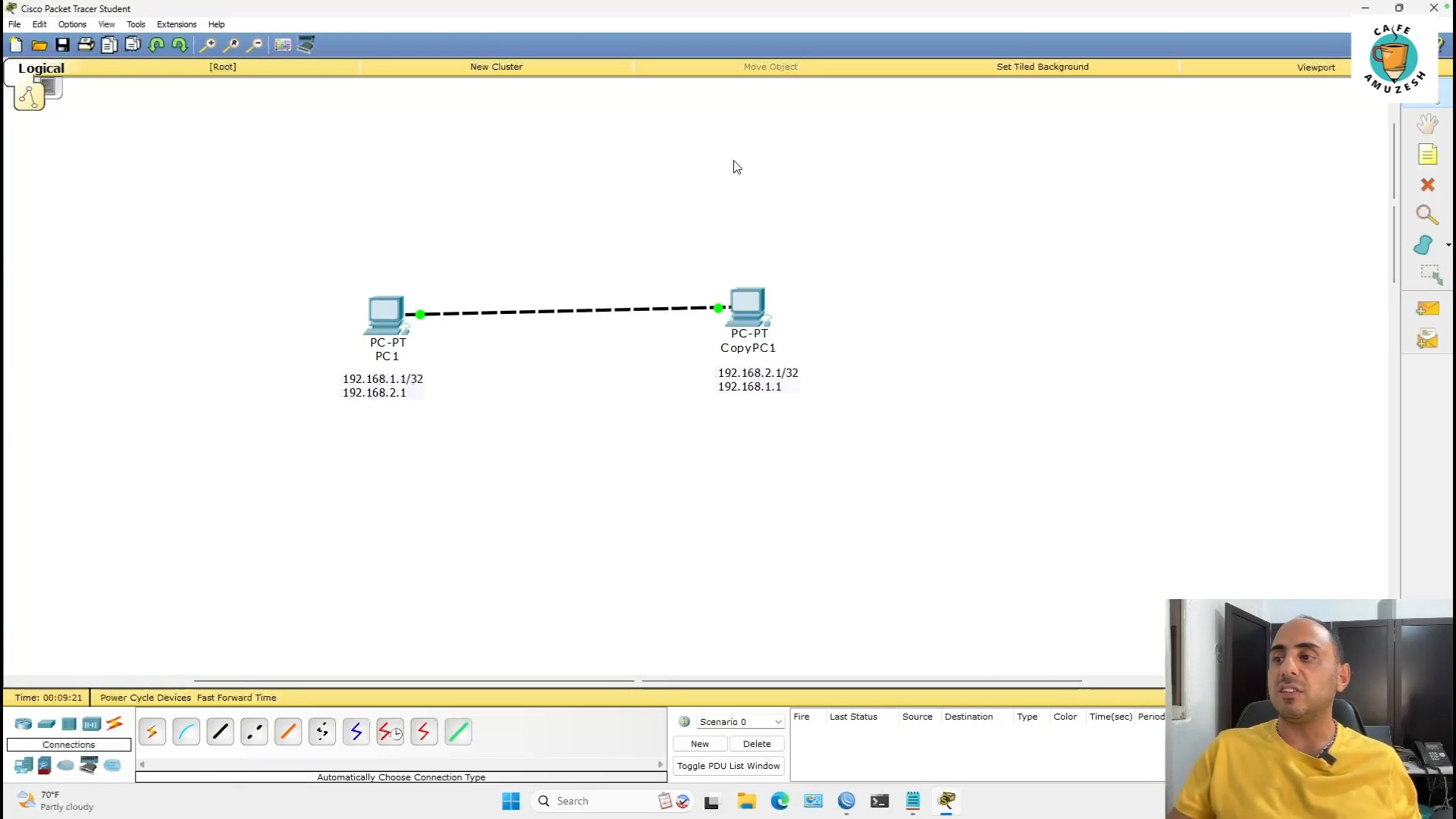The height and width of the screenshot is (819, 1456).
Task: Select the Custom Made Devices category
Action: click(89, 766)
